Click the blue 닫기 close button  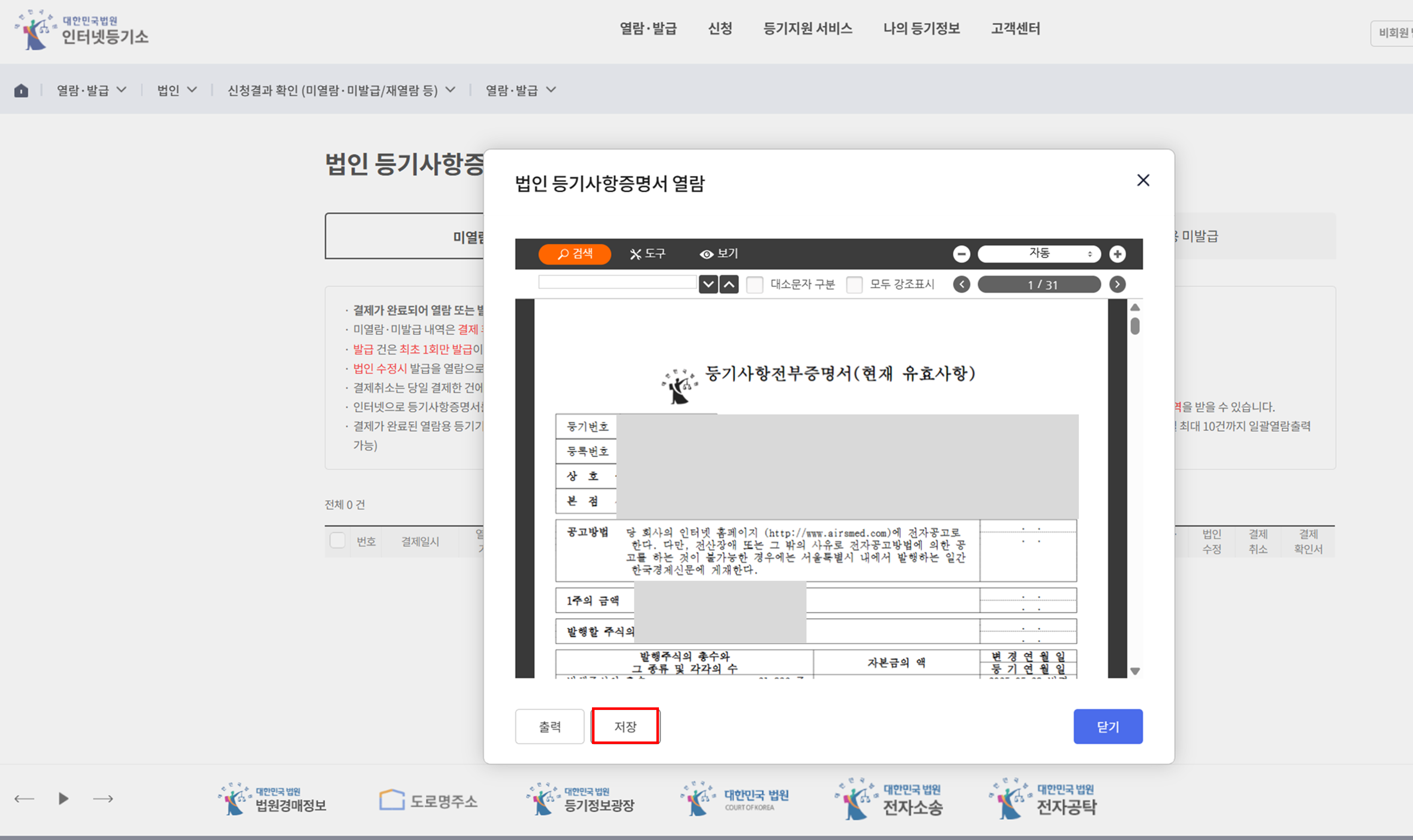click(x=1107, y=726)
